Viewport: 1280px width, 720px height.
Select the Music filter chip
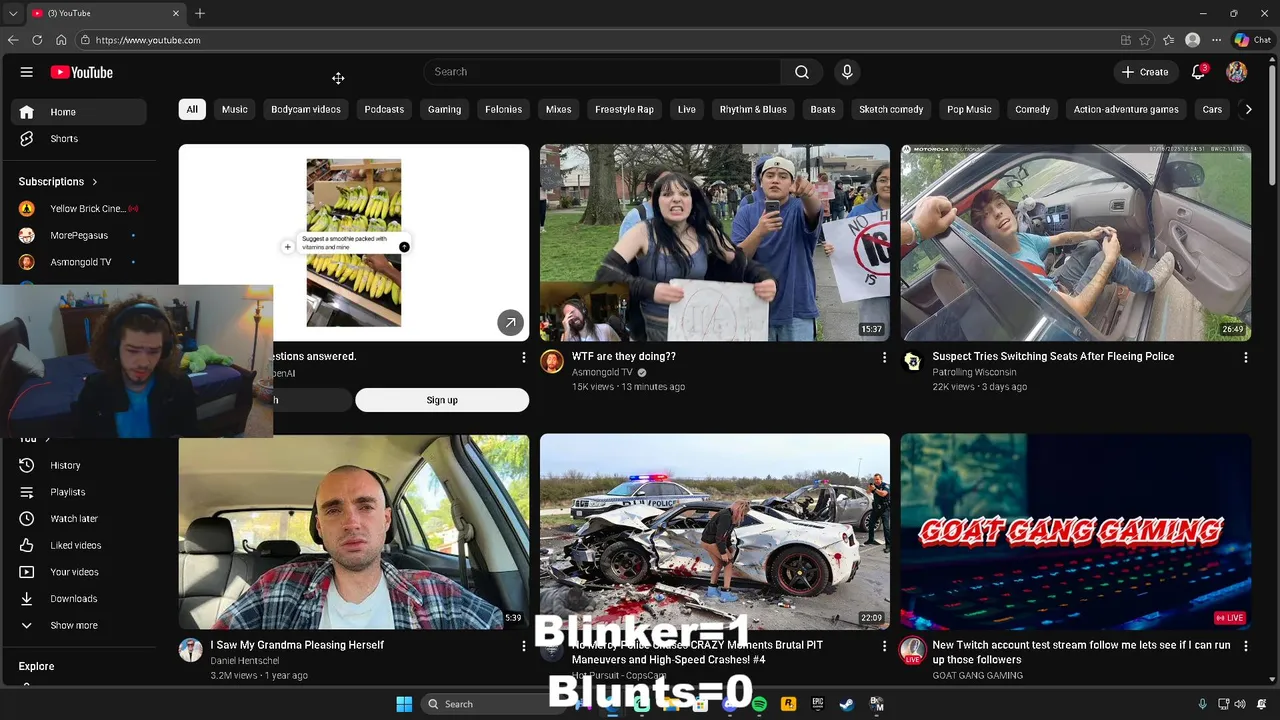click(x=235, y=109)
